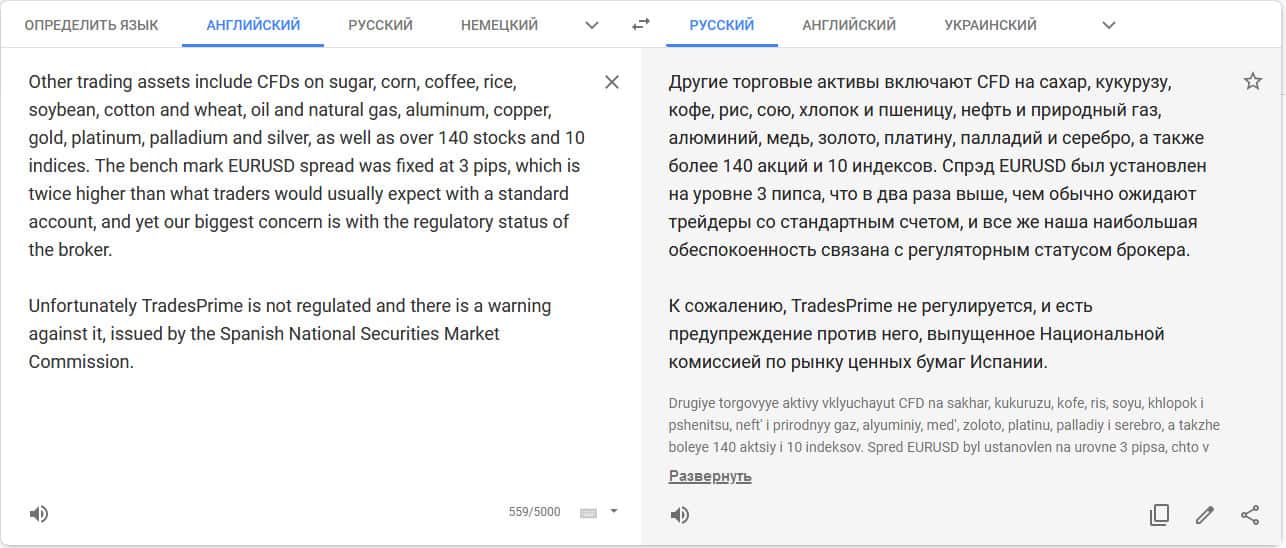The height and width of the screenshot is (548, 1286).
Task: Click the Russian translated text paragraph
Action: (x=937, y=165)
